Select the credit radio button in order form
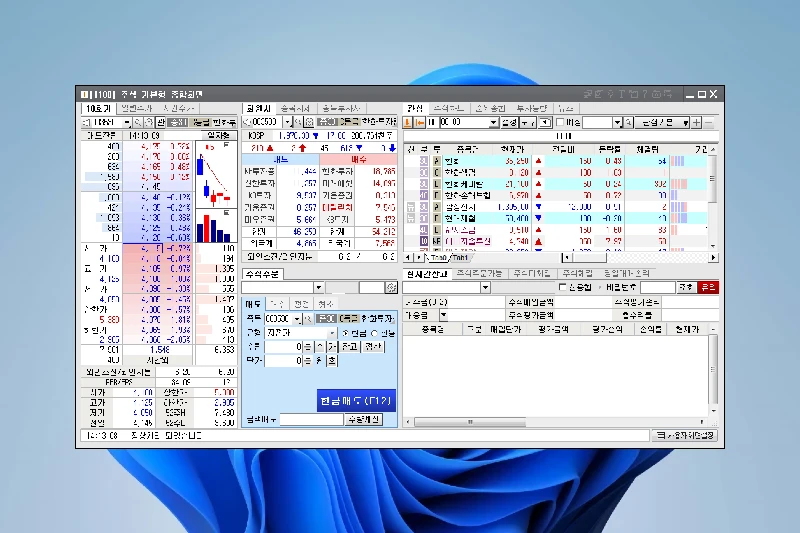The height and width of the screenshot is (533, 800). (374, 333)
